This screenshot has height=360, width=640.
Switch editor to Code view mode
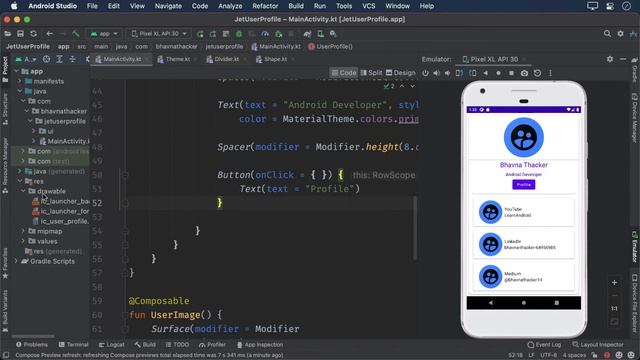click(344, 73)
